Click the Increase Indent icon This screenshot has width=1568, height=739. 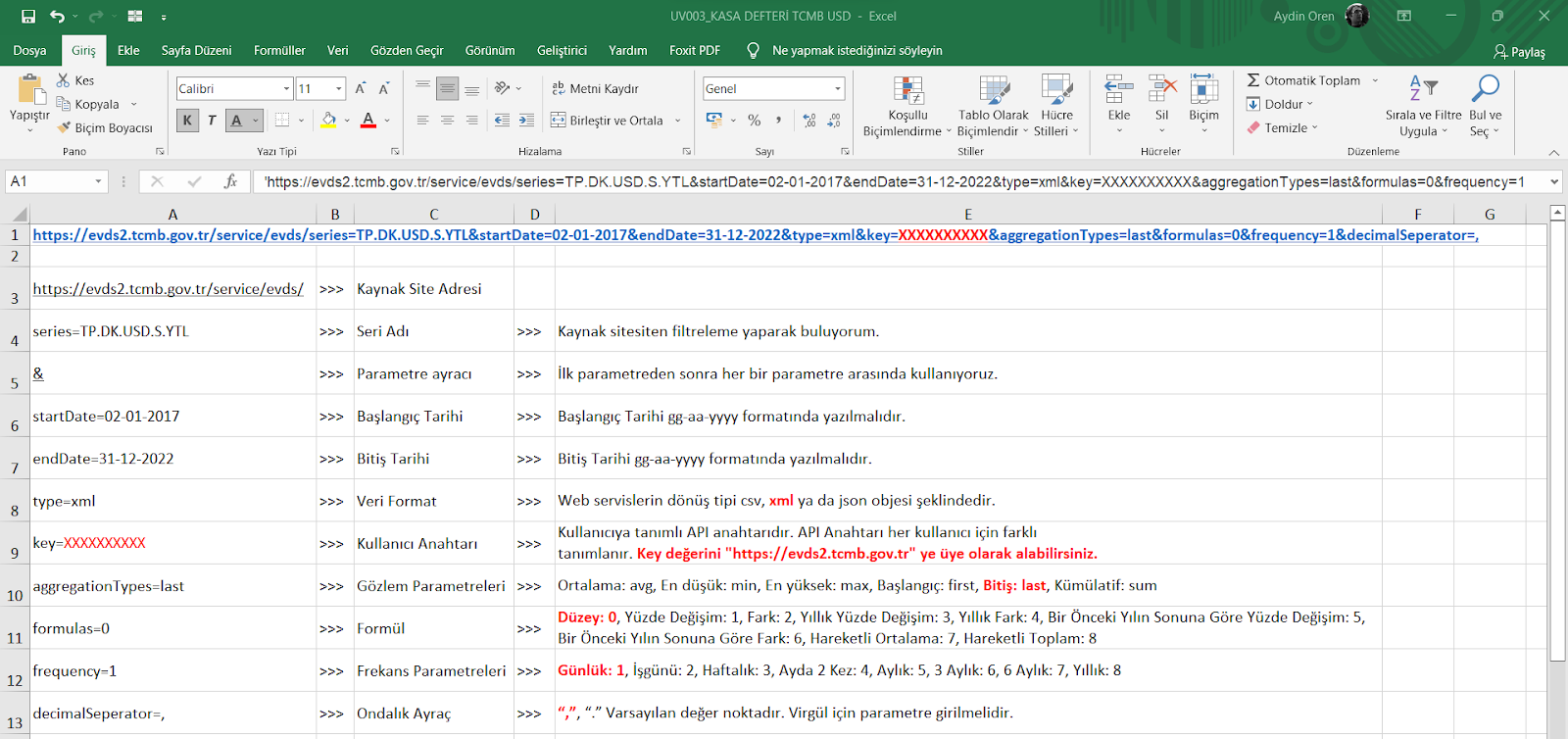(526, 120)
